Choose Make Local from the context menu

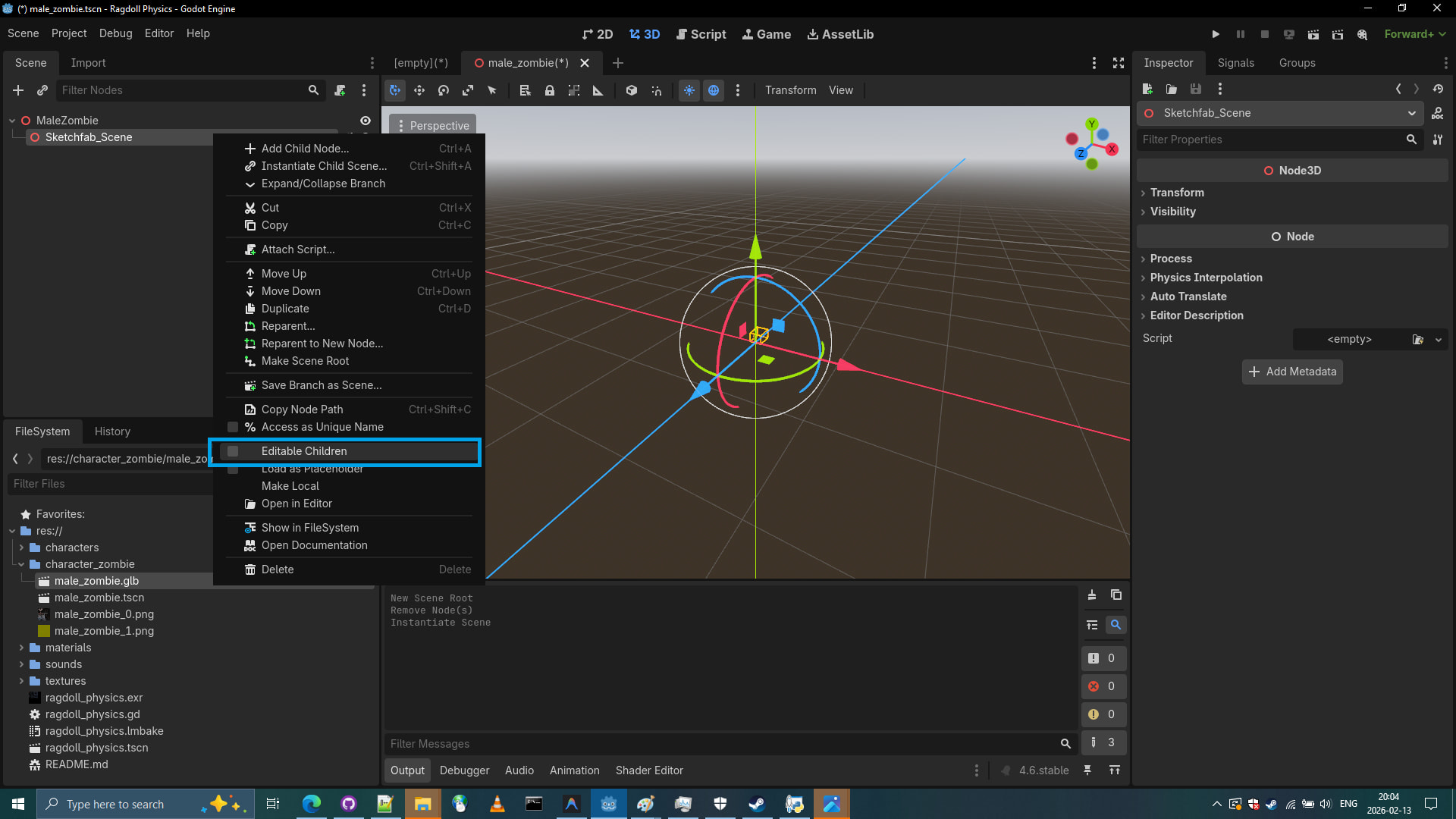coord(290,486)
